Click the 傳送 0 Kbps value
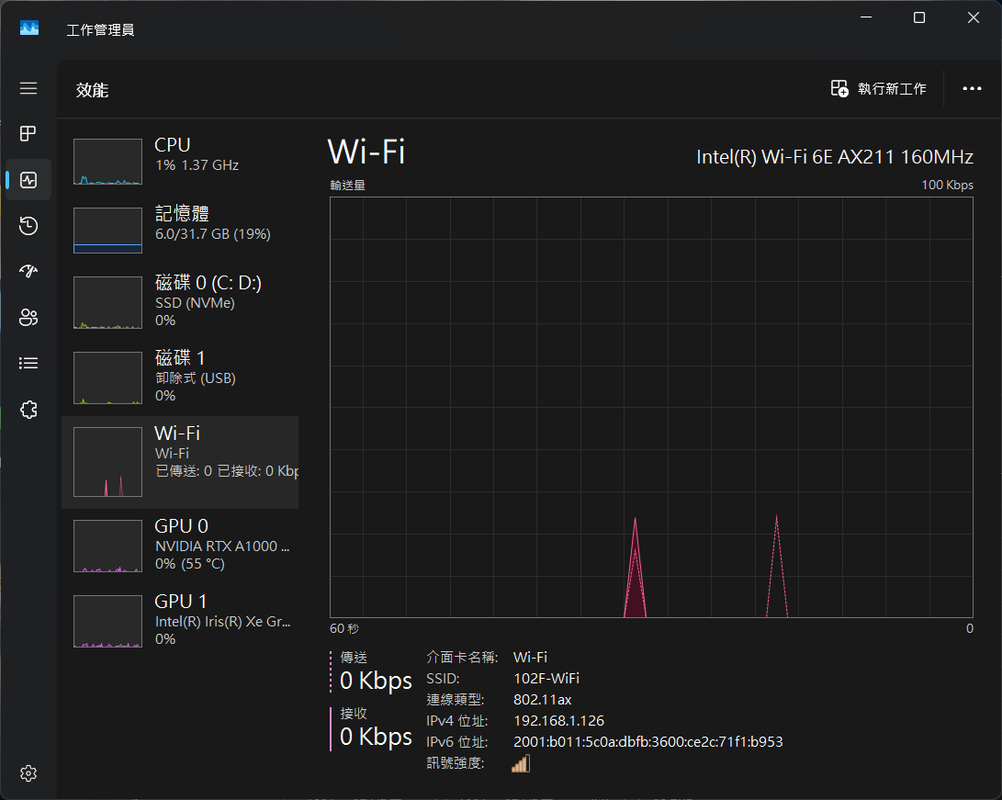The image size is (1002, 800). (376, 681)
